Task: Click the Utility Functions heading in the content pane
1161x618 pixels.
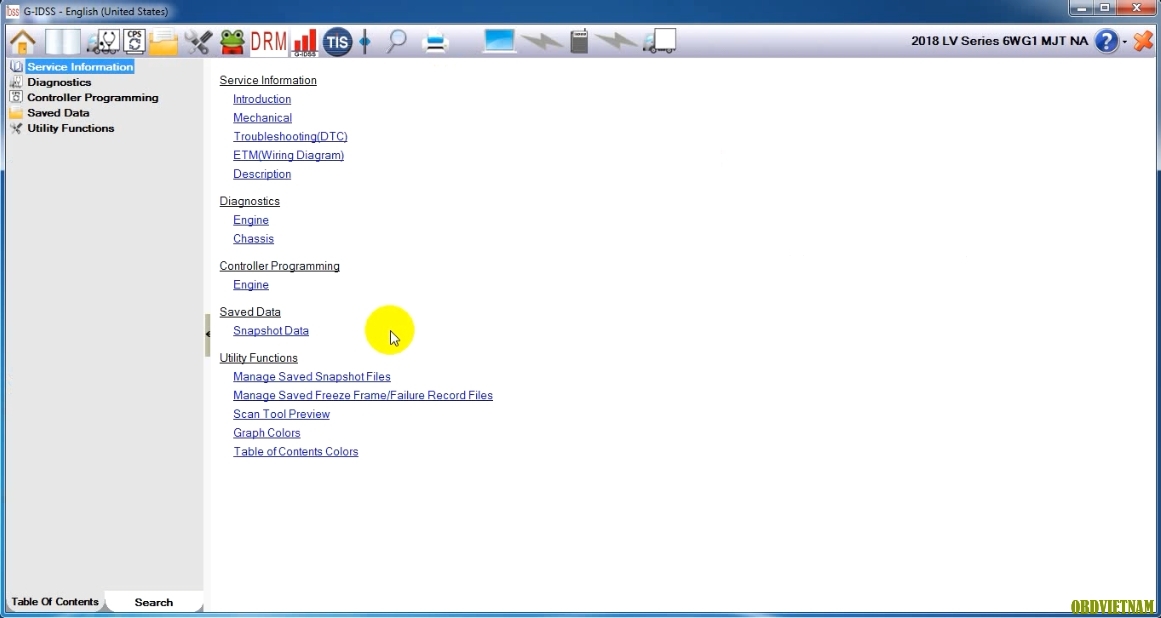Action: click(258, 358)
